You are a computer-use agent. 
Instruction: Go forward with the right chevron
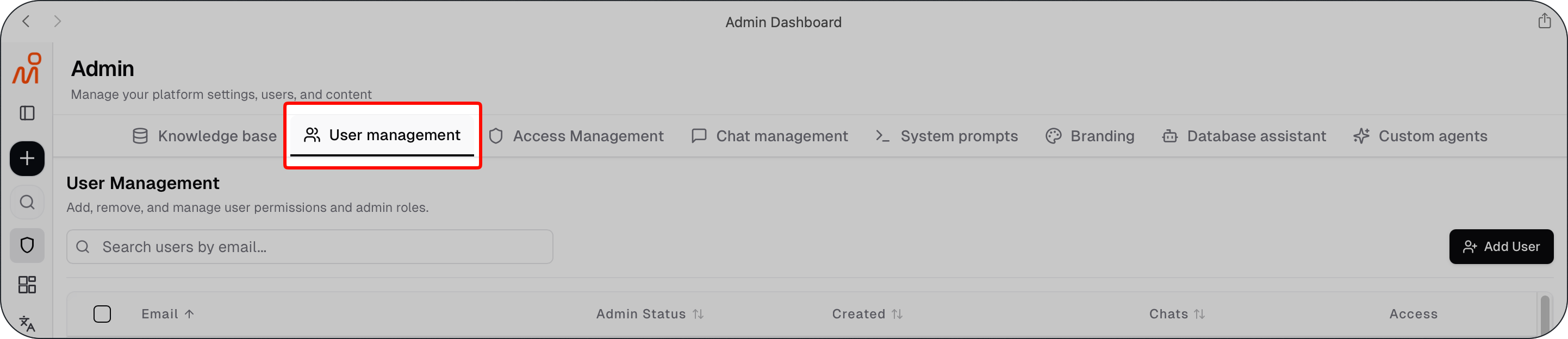click(57, 21)
